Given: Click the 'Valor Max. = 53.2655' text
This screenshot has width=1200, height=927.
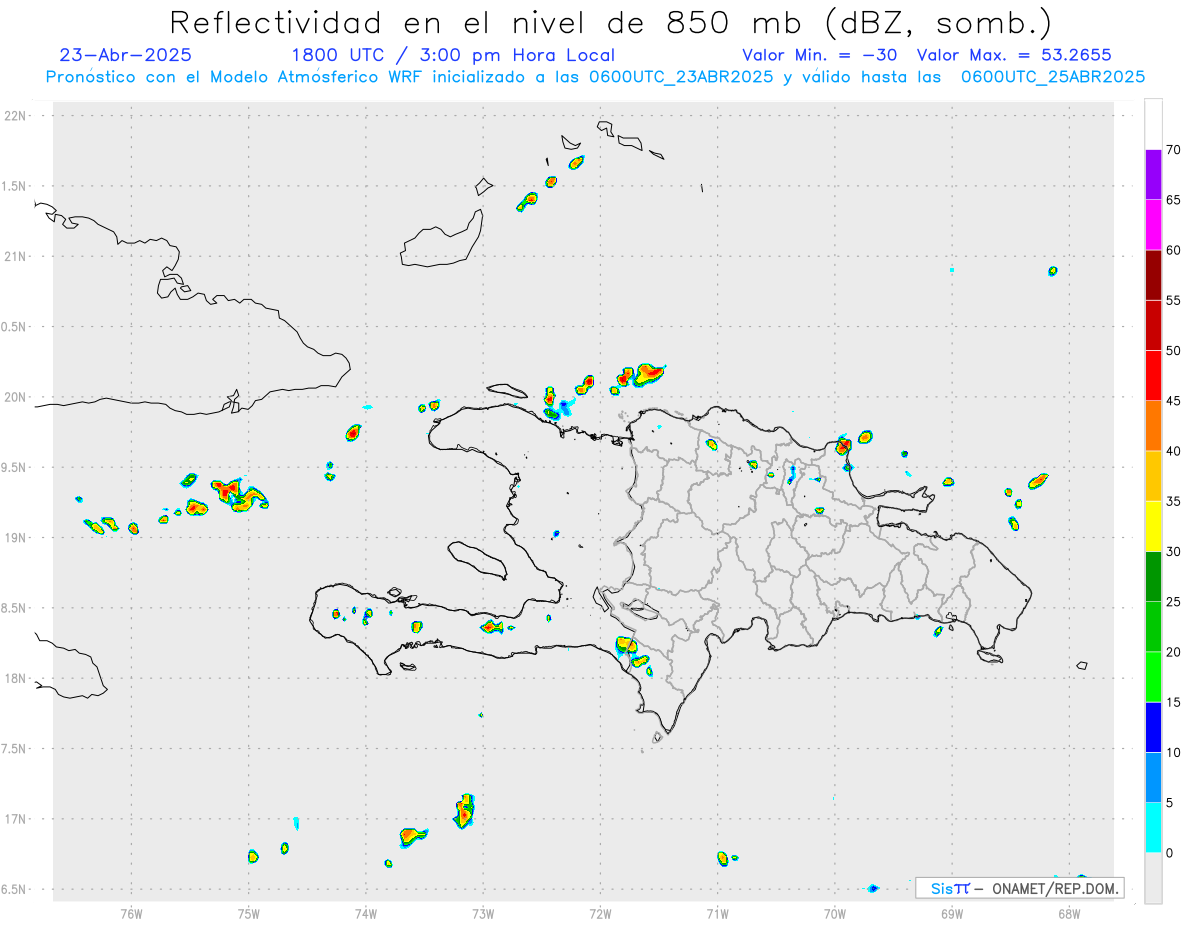Looking at the screenshot, I should tap(1013, 55).
